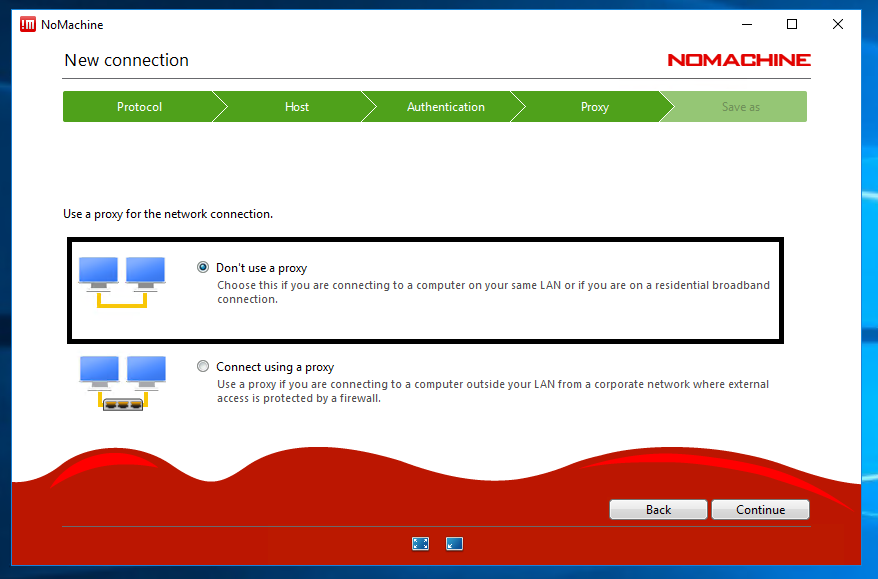Click the description about corporate network firewall
878x579 pixels.
493,391
